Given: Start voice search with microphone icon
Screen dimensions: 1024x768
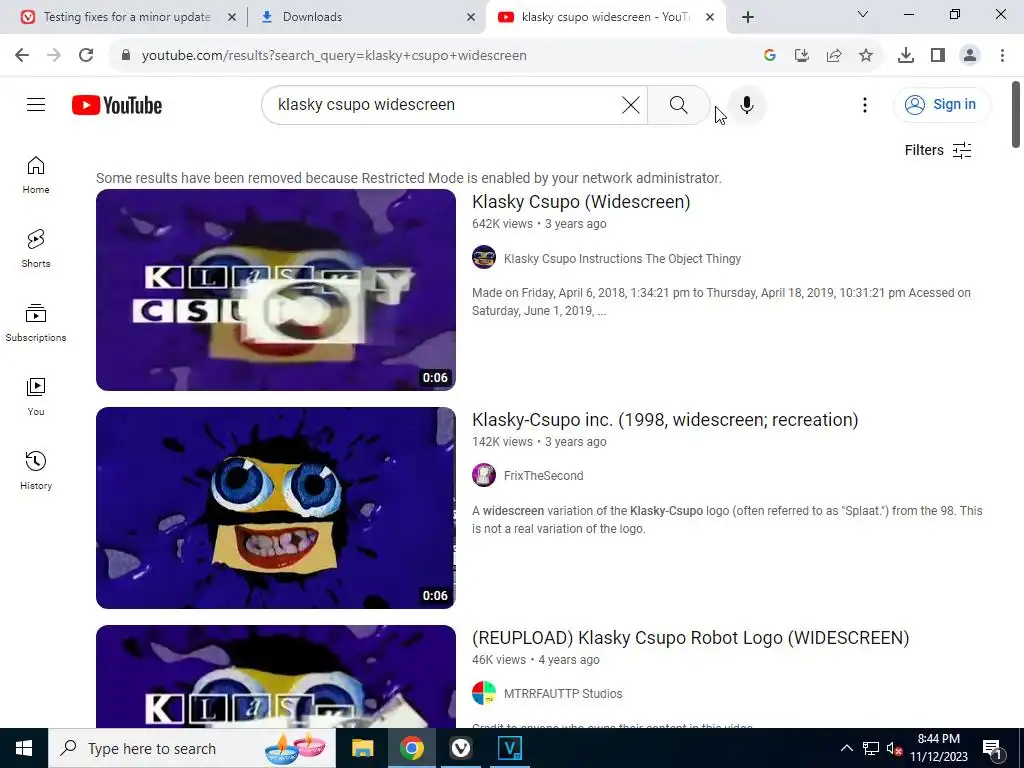Looking at the screenshot, I should [x=746, y=104].
